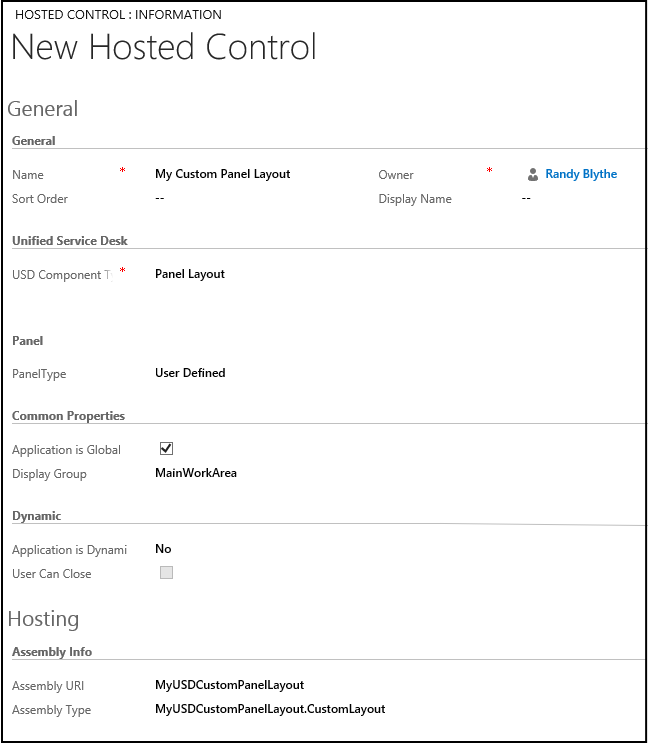Click the Common Properties section header
Screen dimensions: 648x744
pyautogui.click(x=68, y=416)
